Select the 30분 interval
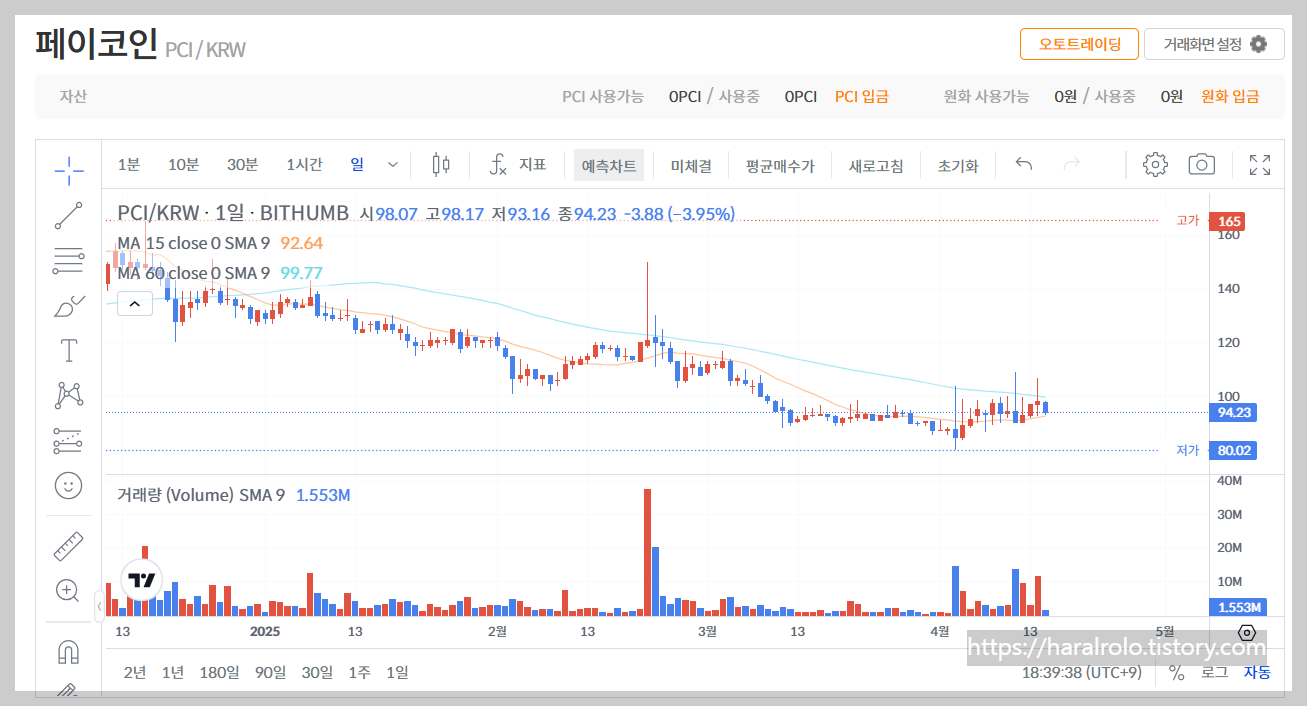The image size is (1307, 706). (x=242, y=165)
